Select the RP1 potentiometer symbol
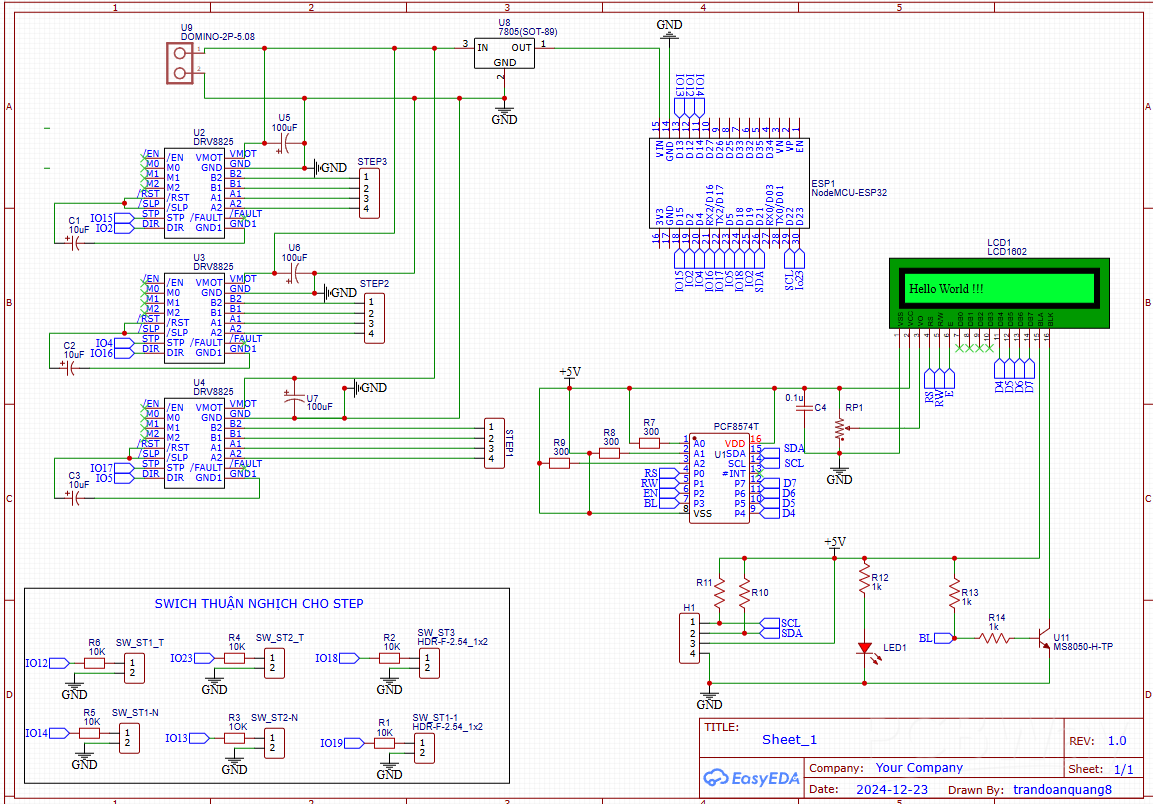 839,428
